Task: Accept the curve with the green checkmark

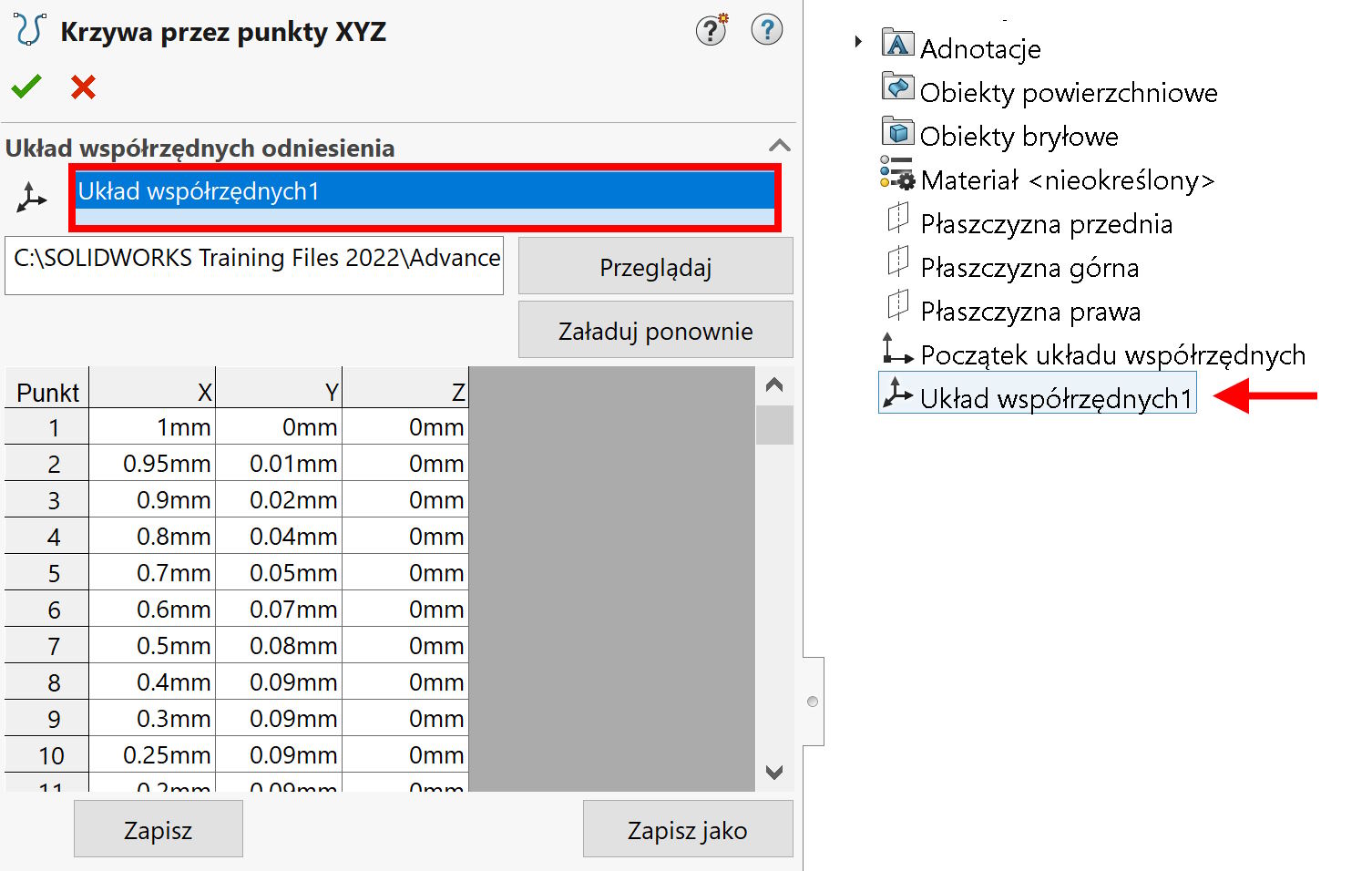Action: tap(26, 87)
